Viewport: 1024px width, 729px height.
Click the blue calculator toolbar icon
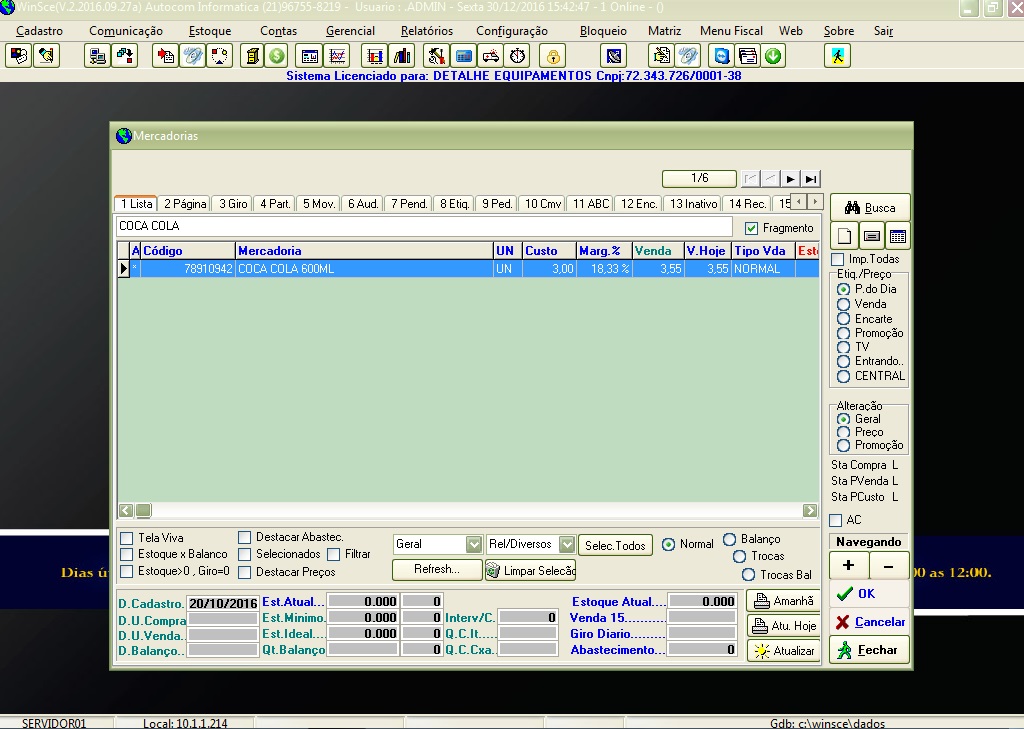[x=464, y=56]
